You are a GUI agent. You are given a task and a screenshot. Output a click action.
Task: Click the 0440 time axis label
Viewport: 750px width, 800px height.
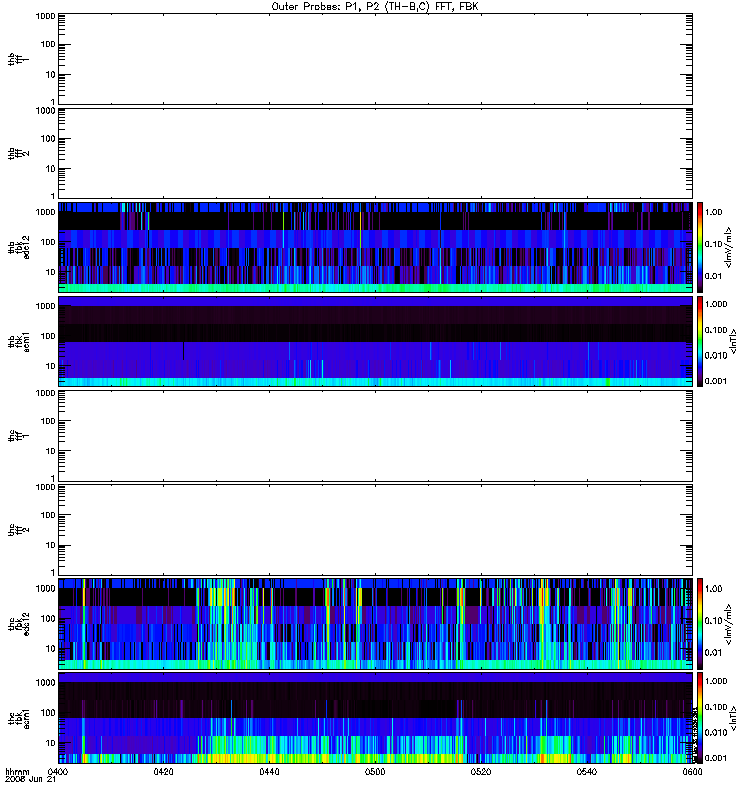pos(270,772)
